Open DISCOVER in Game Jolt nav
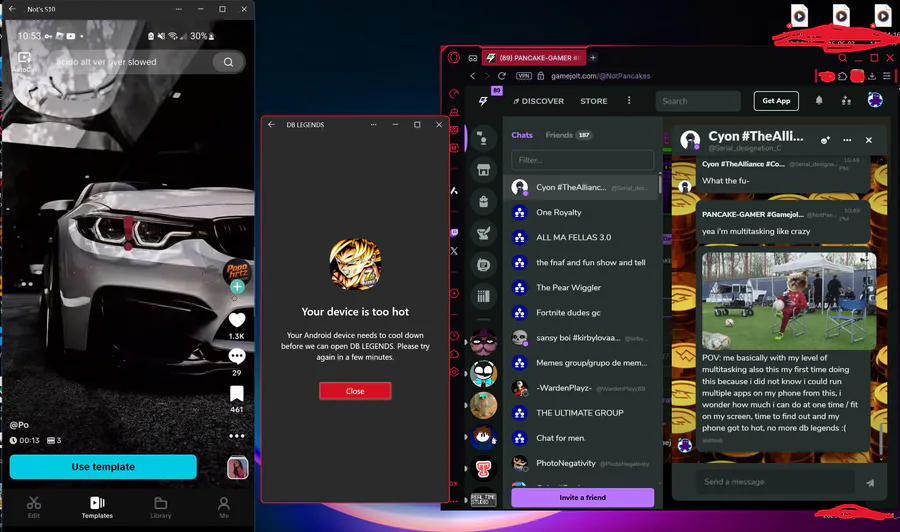 point(538,101)
